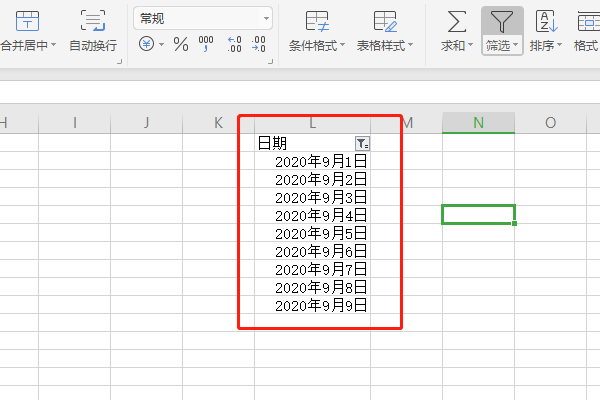Select cell with 2020年9月1日
Viewport: 600px width, 400px height.
312,161
